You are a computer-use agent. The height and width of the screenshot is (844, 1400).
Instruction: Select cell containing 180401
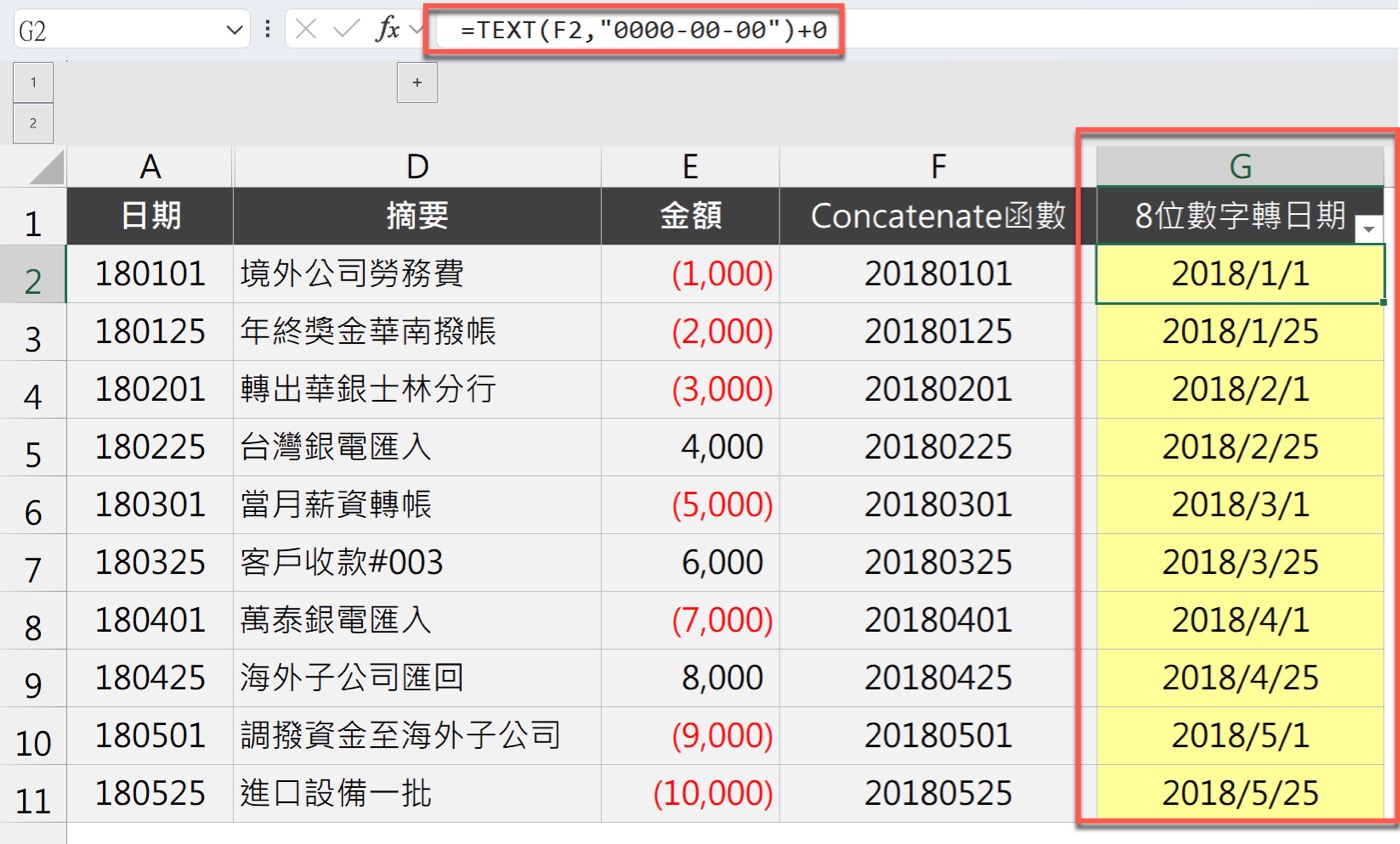(150, 621)
